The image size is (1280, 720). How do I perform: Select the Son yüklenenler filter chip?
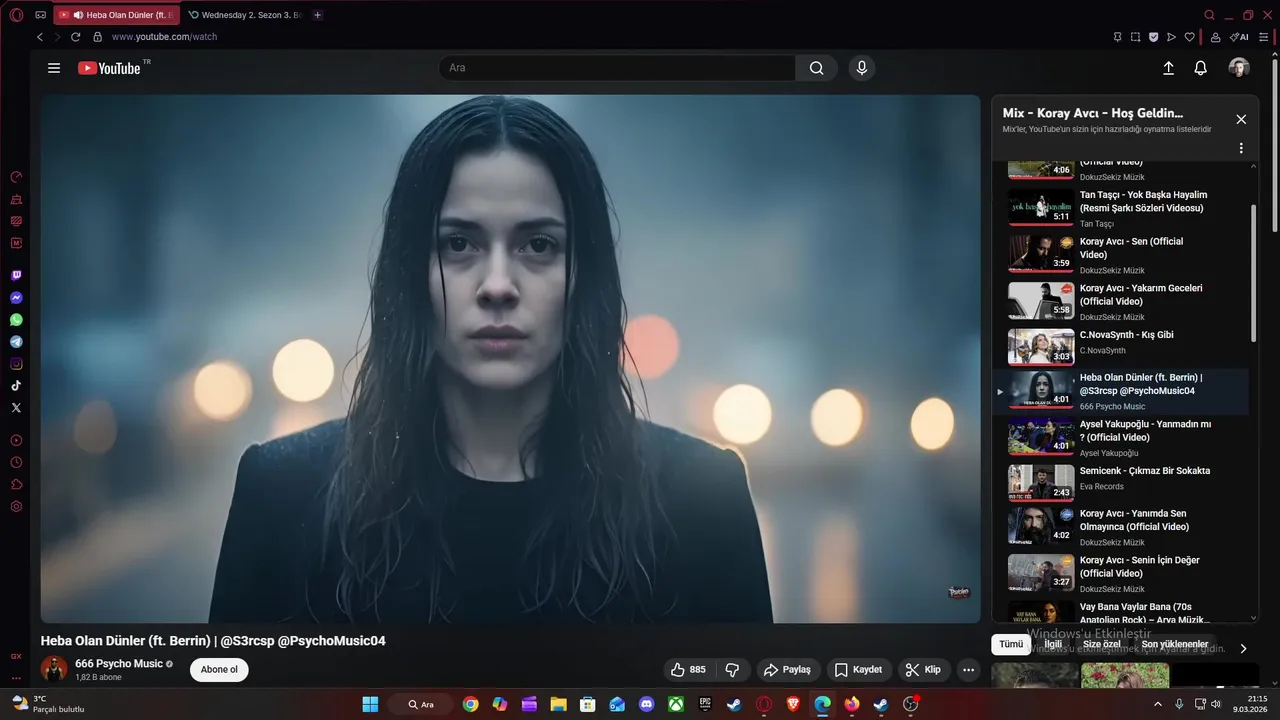click(1175, 644)
